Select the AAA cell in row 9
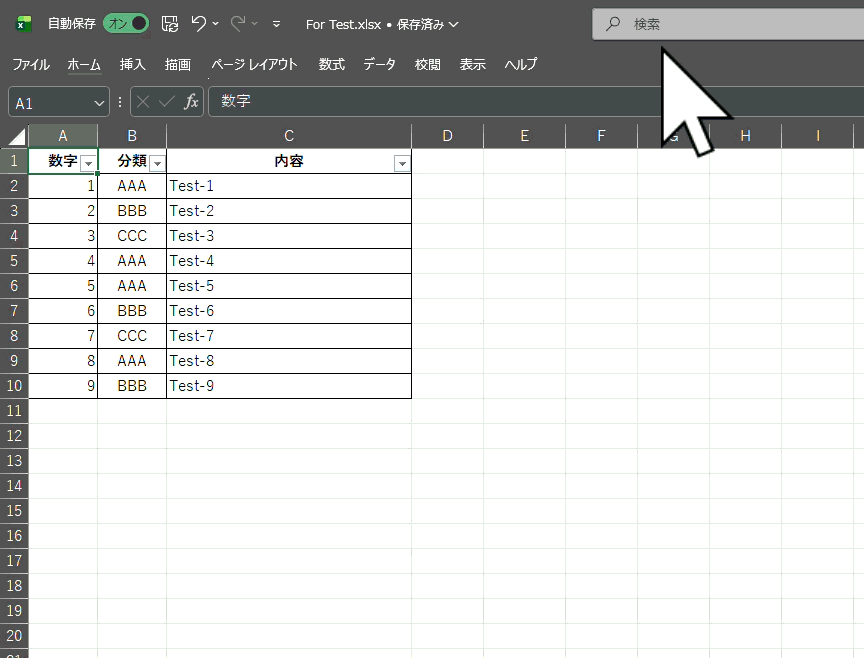 (132, 361)
